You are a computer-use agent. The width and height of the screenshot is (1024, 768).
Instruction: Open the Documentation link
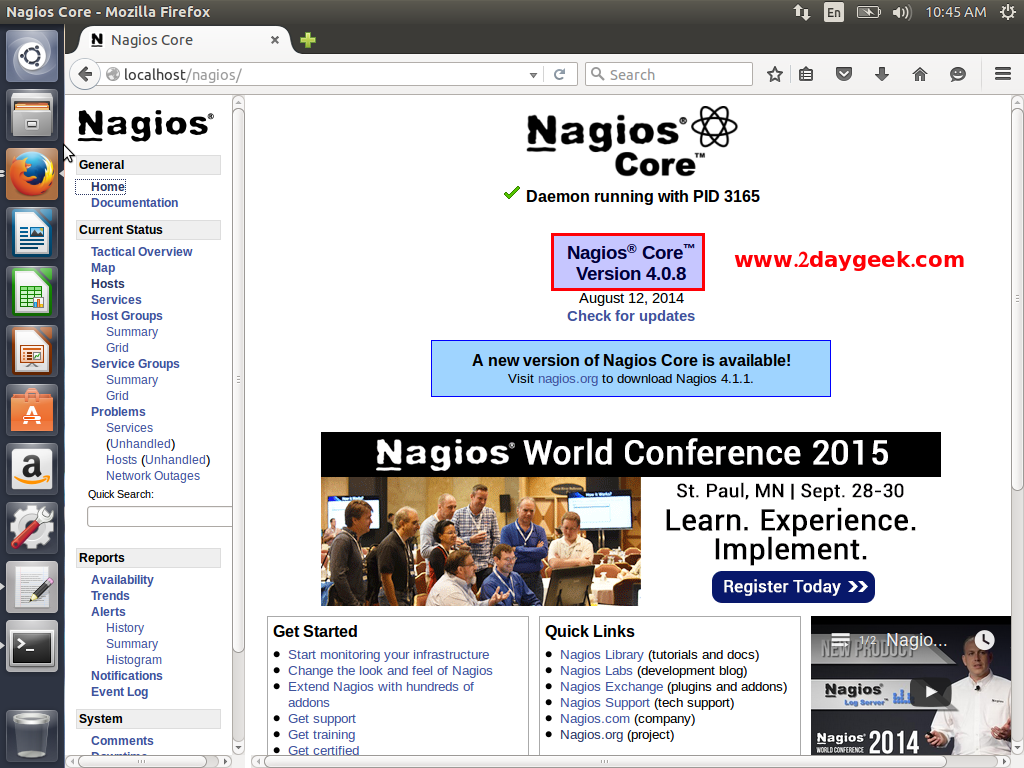point(135,203)
